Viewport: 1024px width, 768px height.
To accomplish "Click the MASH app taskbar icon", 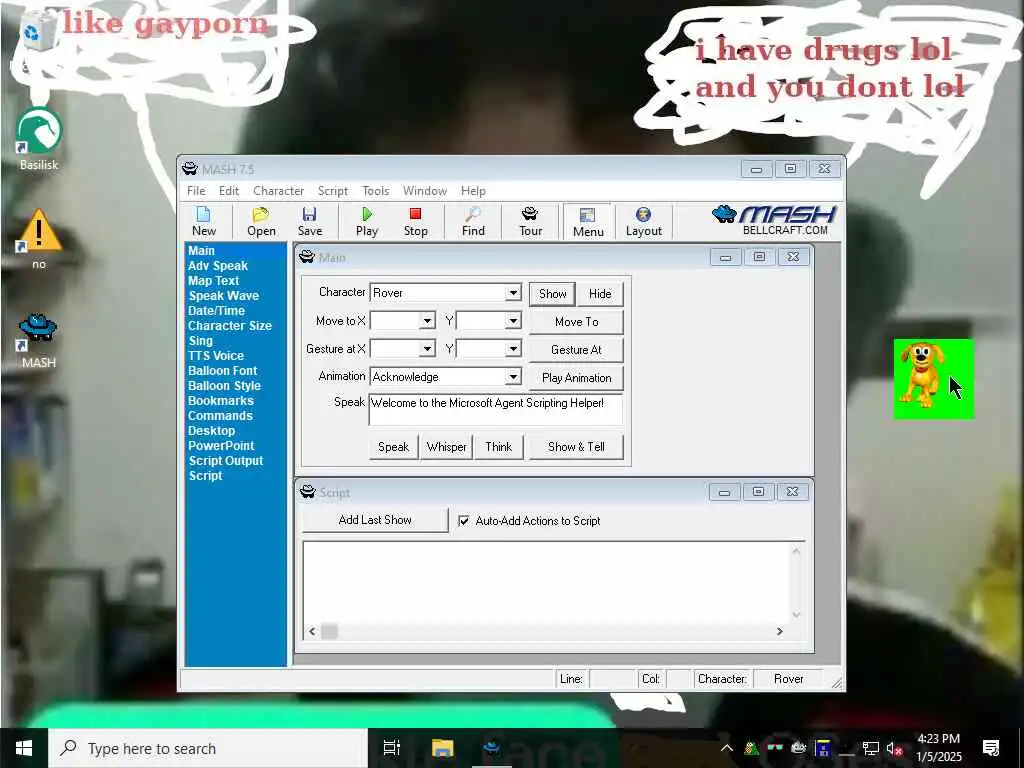I will pos(492,748).
